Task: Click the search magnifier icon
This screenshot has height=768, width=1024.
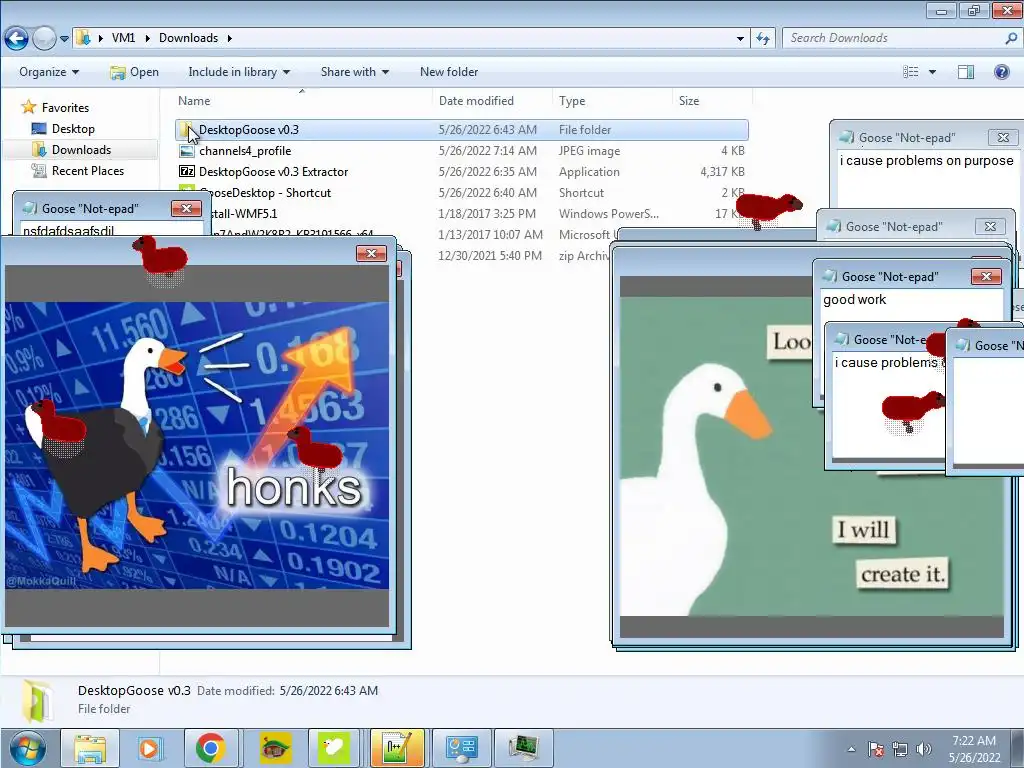Action: pos(1011,39)
